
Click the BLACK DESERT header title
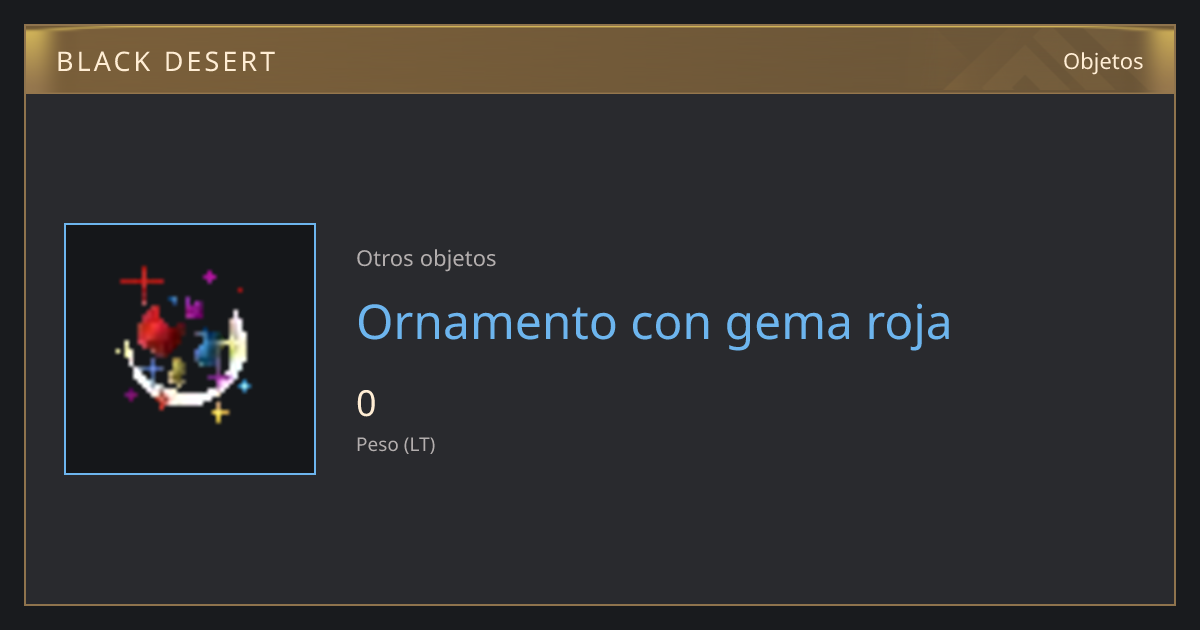(166, 62)
